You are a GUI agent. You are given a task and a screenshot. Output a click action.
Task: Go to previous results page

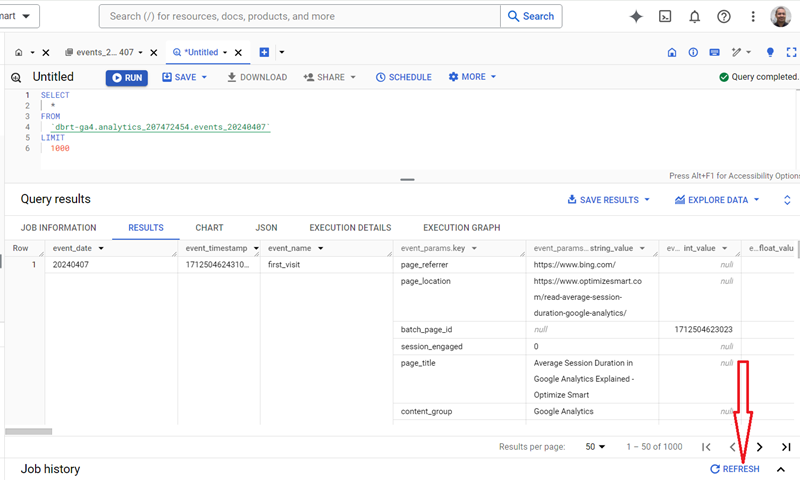tap(733, 447)
